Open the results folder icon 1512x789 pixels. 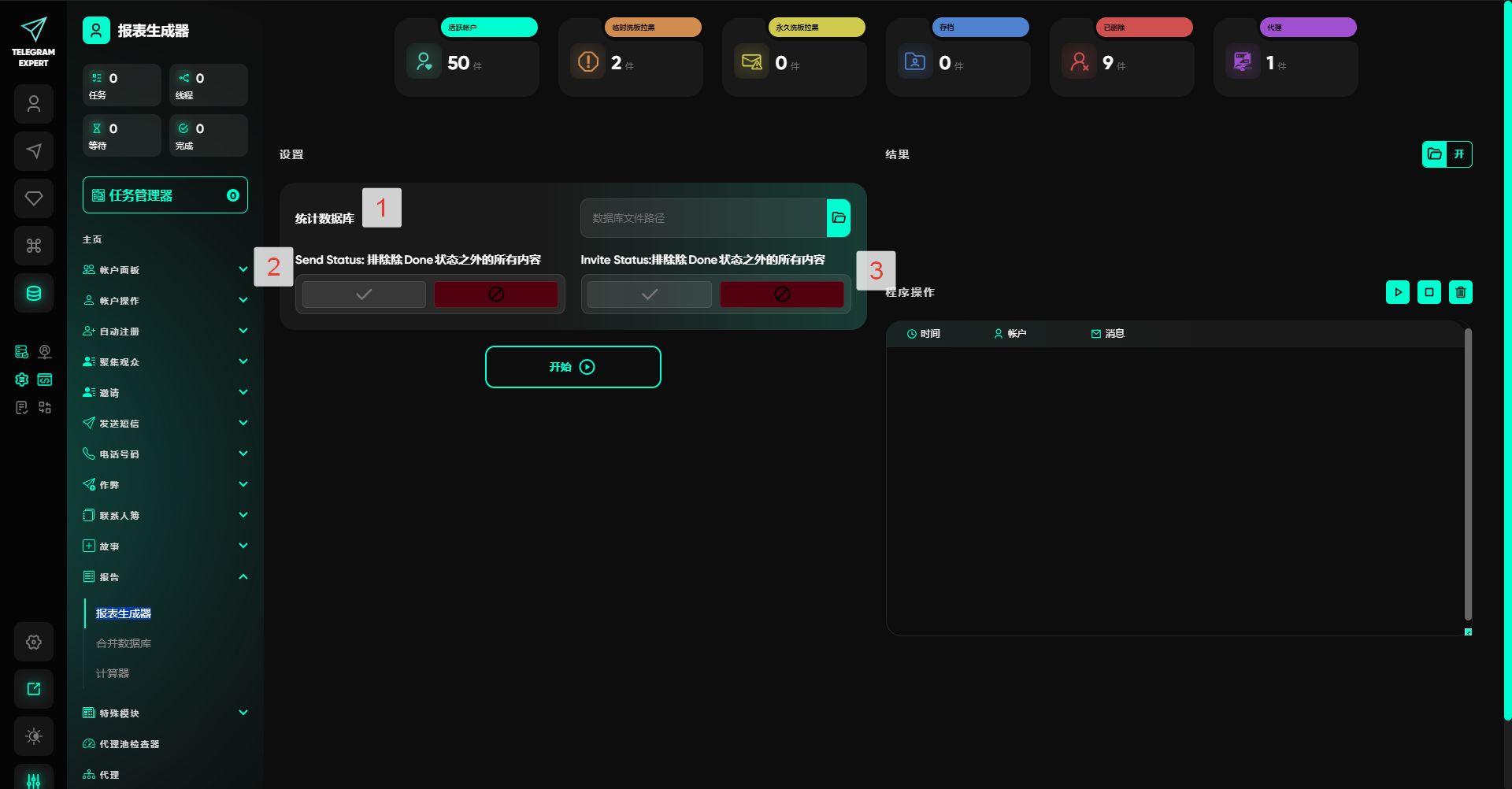pos(1435,154)
